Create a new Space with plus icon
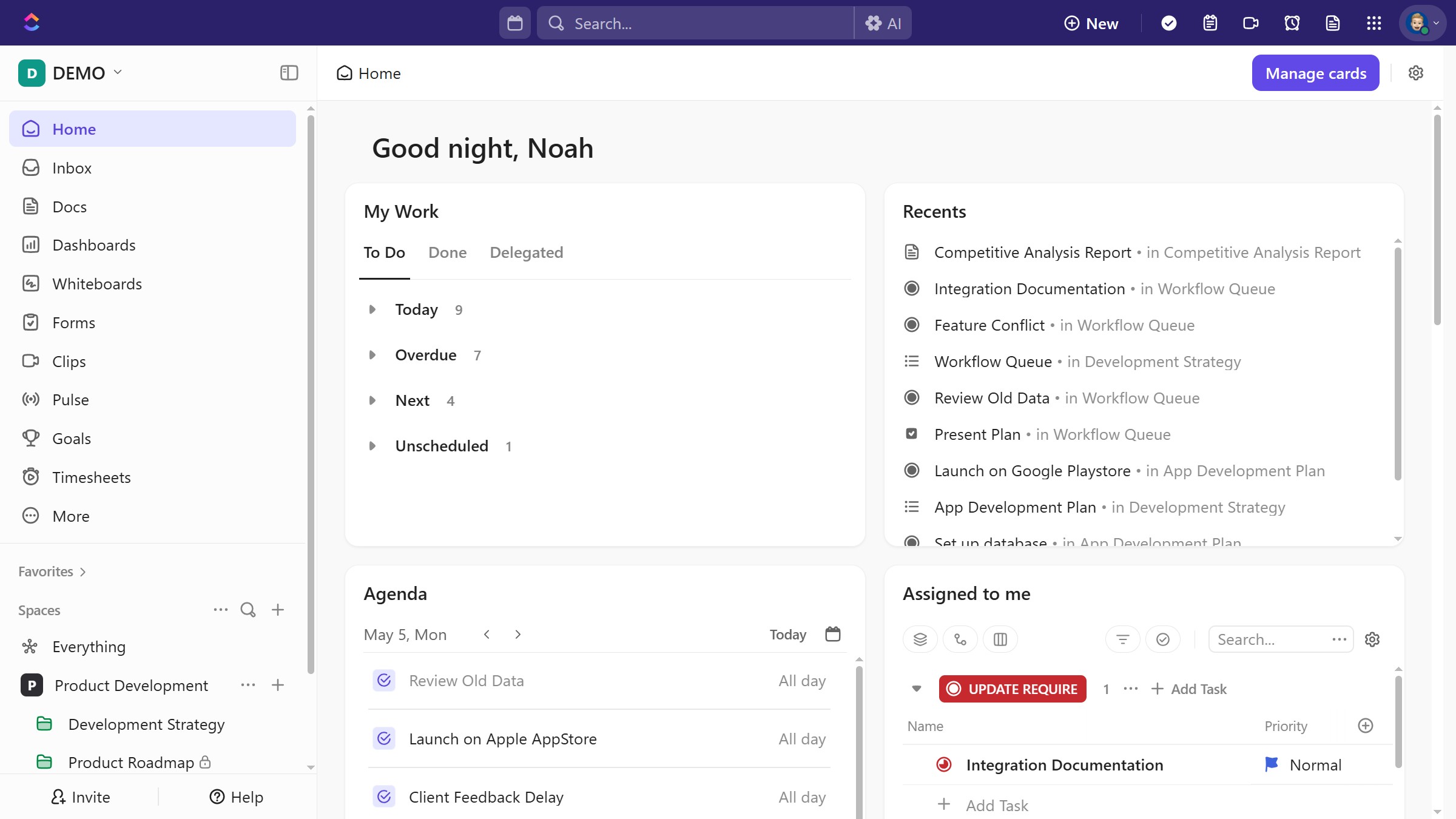Image resolution: width=1456 pixels, height=819 pixels. tap(278, 610)
